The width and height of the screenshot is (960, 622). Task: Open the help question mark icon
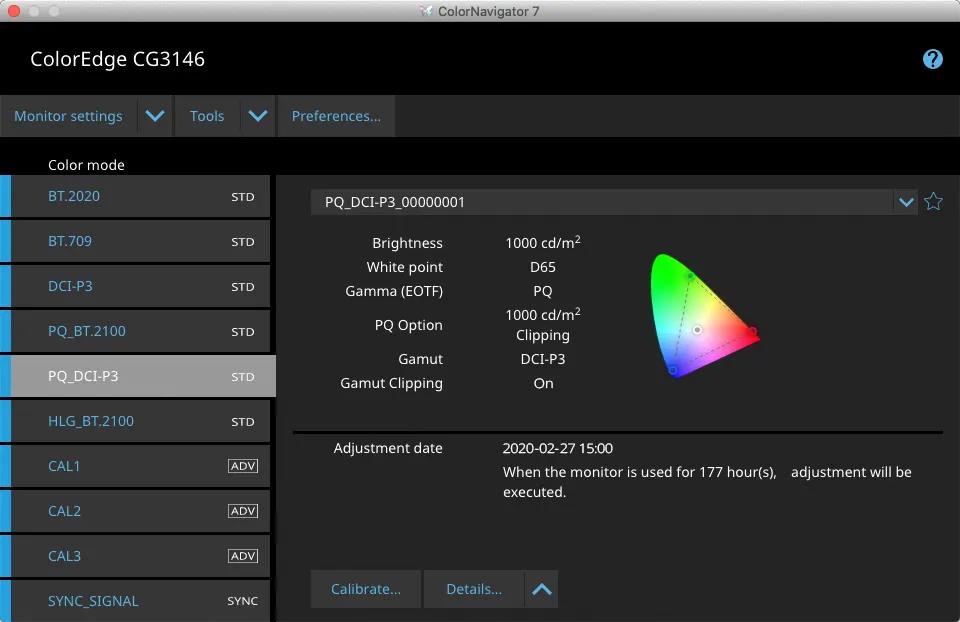932,59
